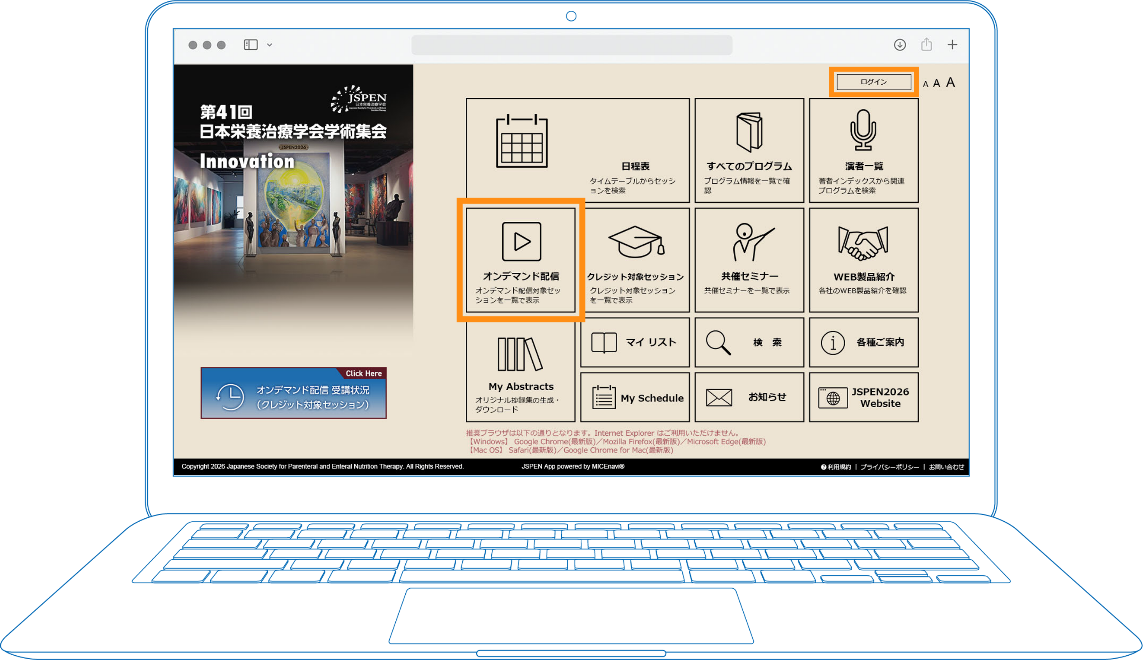This screenshot has width=1143, height=660.
Task: Select the largest font size A
Action: tap(950, 82)
